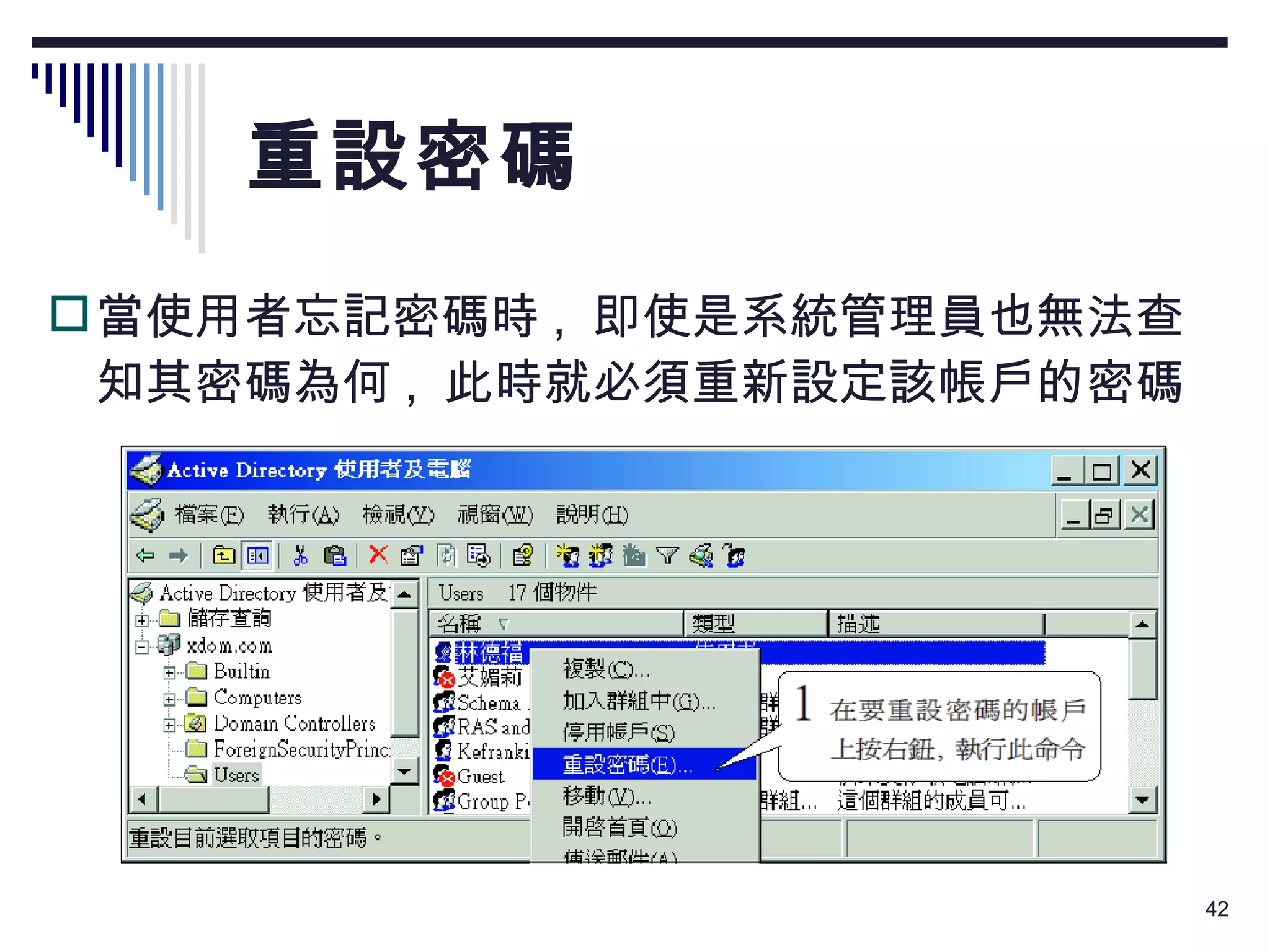Screen dimensions: 1270x952
Task: Choose 加入群組中(G)... in context menu
Action: (x=645, y=701)
